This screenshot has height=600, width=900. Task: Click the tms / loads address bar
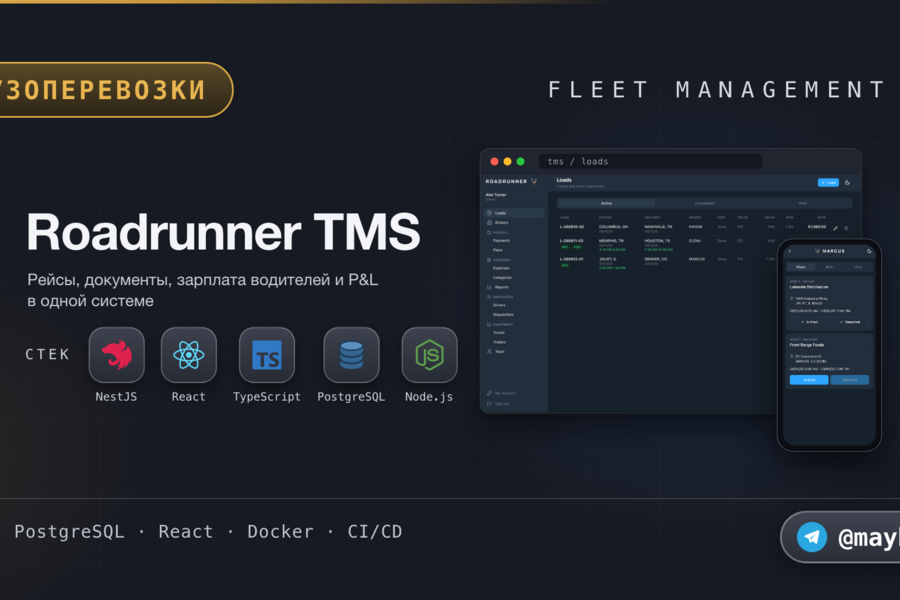[x=650, y=161]
